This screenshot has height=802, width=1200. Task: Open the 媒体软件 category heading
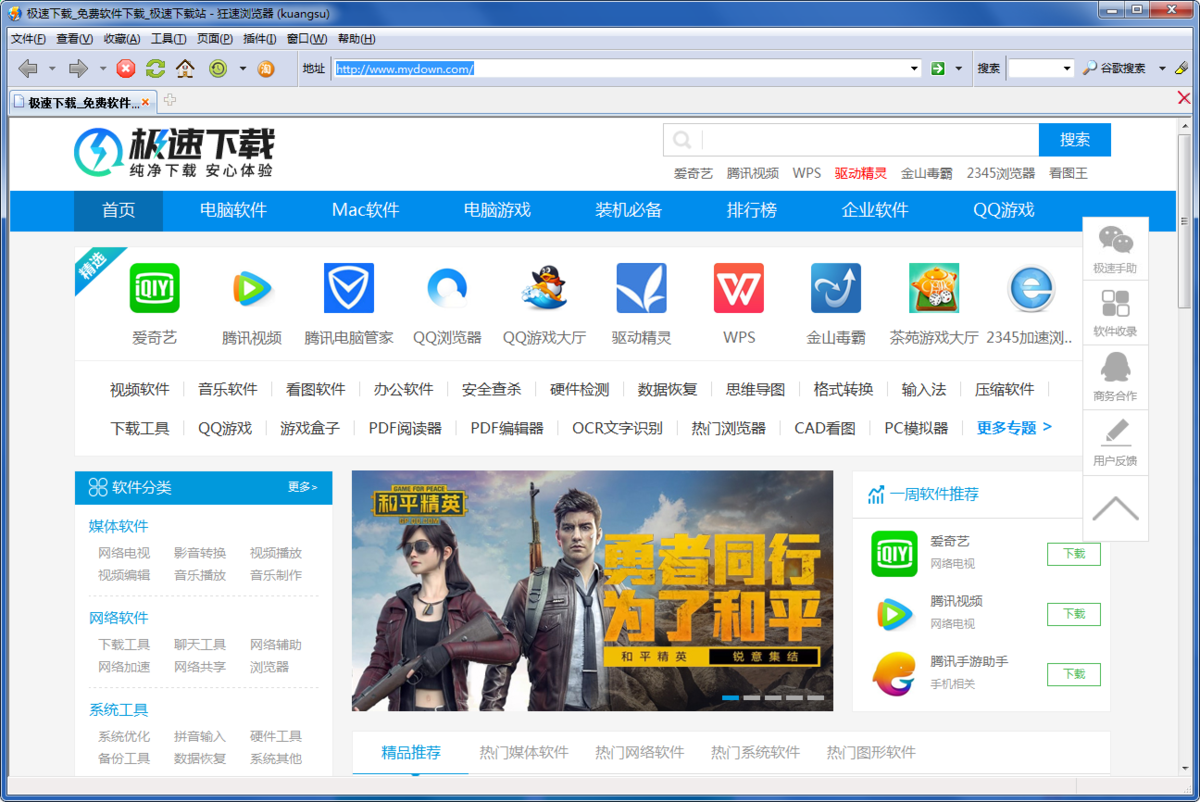(x=118, y=526)
